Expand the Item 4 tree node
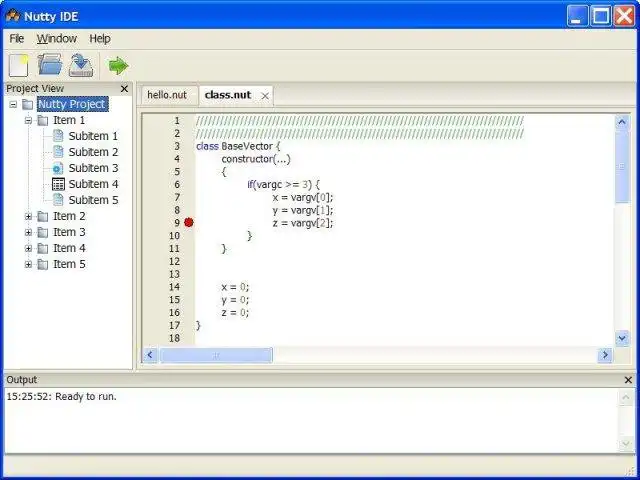 pos(28,248)
